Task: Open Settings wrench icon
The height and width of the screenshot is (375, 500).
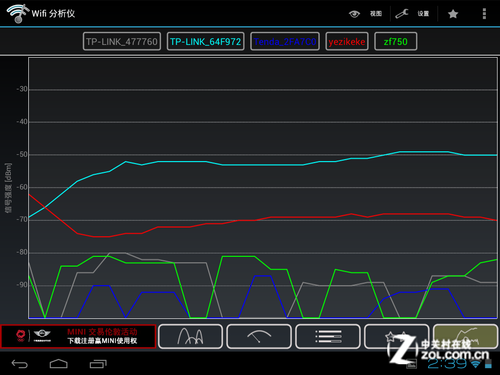Action: point(402,14)
